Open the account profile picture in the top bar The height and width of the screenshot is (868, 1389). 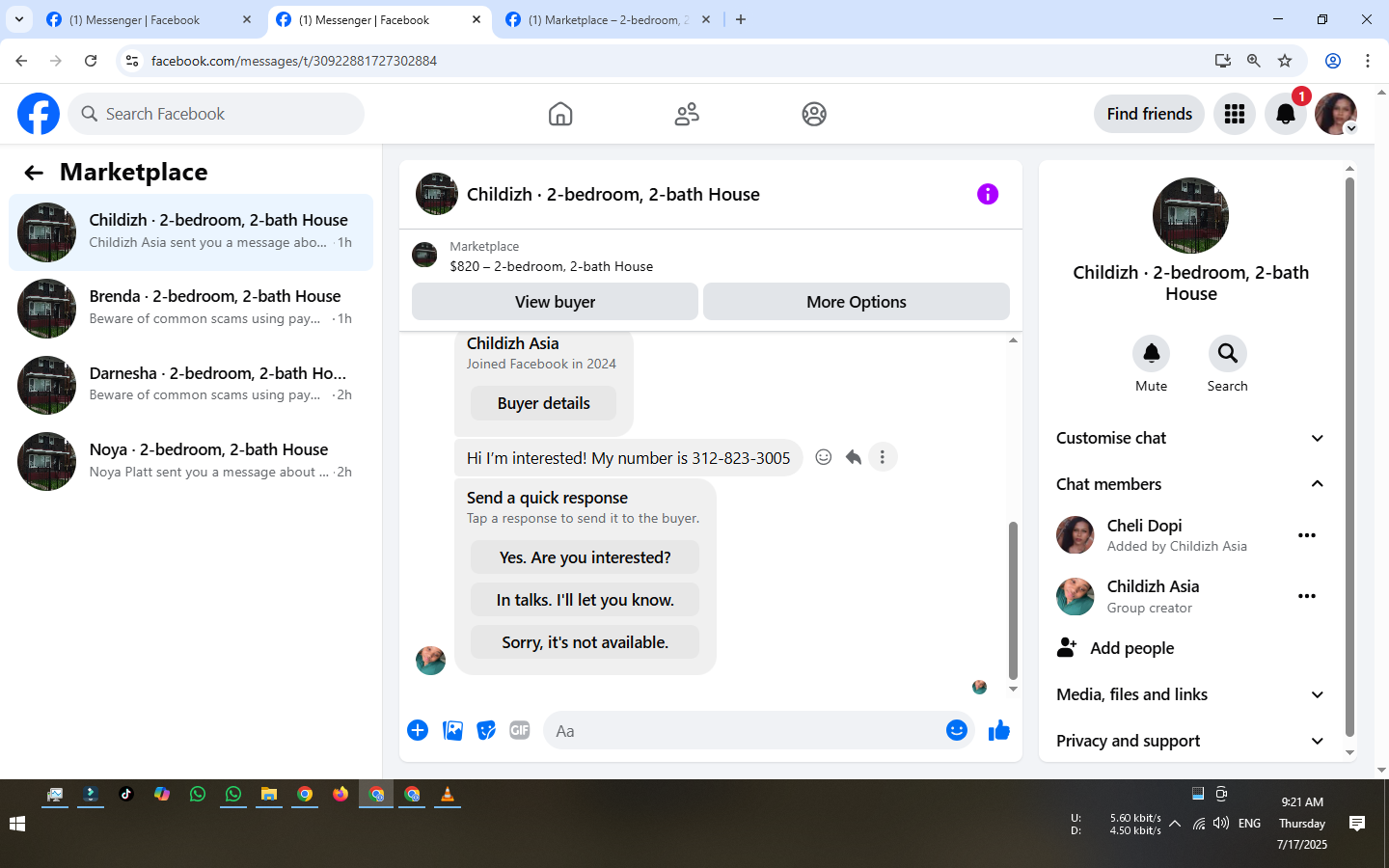click(x=1336, y=114)
